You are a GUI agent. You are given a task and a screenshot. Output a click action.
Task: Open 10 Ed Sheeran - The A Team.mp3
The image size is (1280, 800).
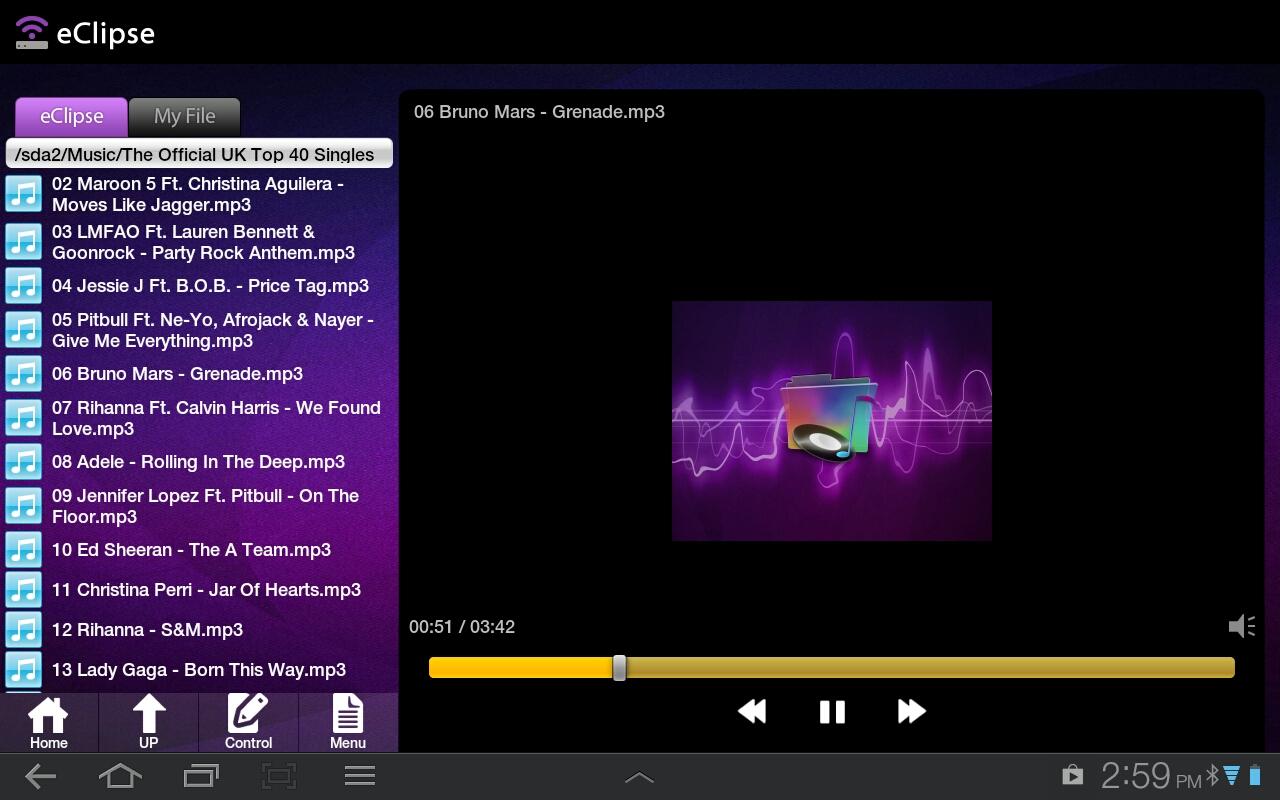[x=191, y=550]
